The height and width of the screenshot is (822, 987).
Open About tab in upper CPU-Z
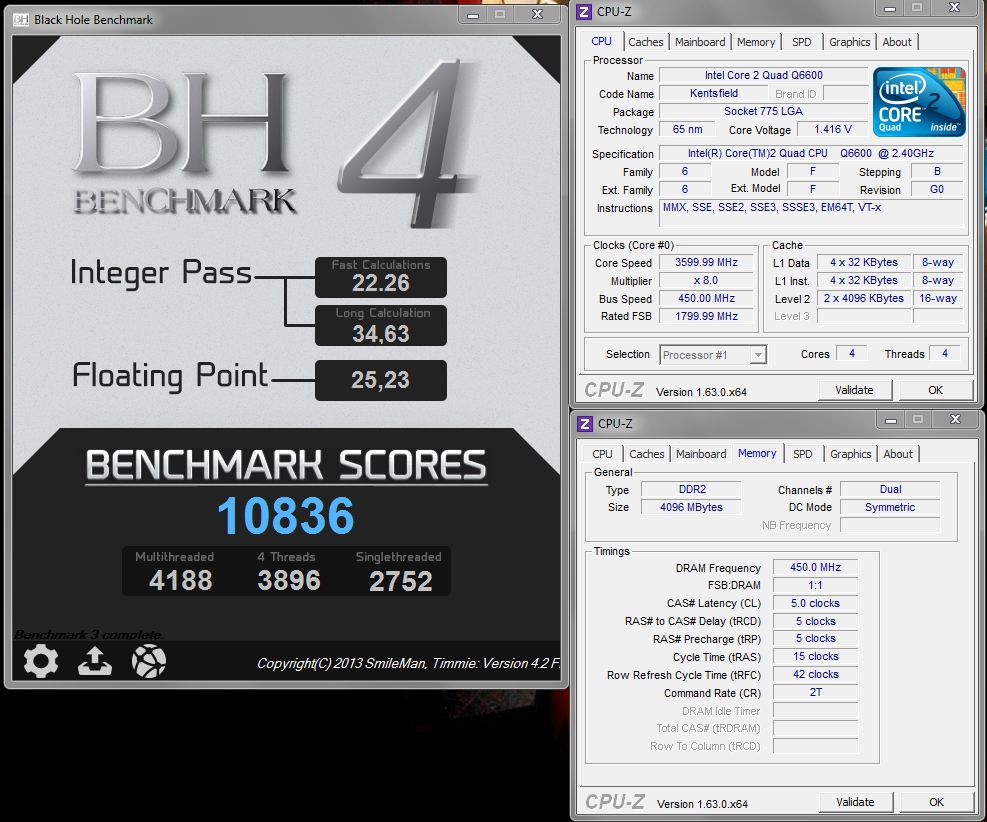click(x=897, y=42)
